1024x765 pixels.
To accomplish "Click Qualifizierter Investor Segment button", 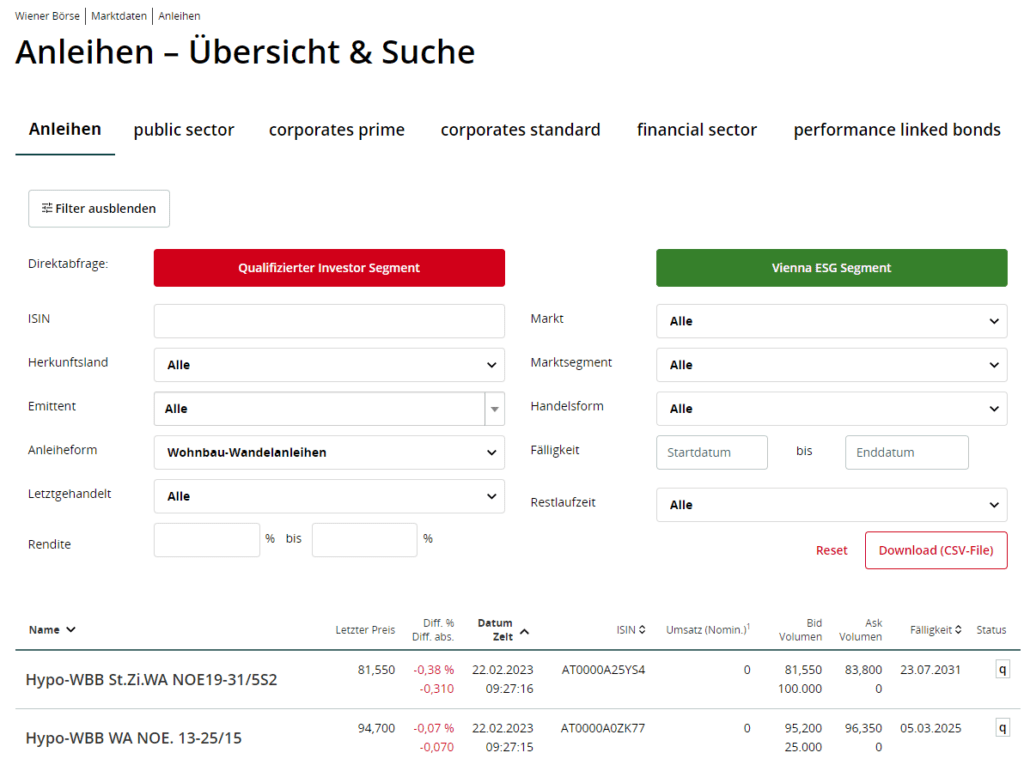I will coord(329,268).
